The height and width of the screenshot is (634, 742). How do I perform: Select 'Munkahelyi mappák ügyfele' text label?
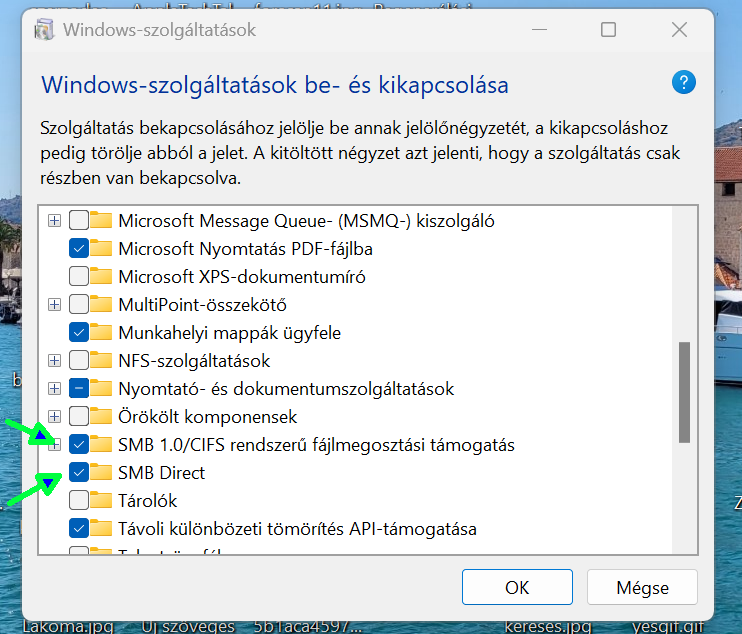230,333
